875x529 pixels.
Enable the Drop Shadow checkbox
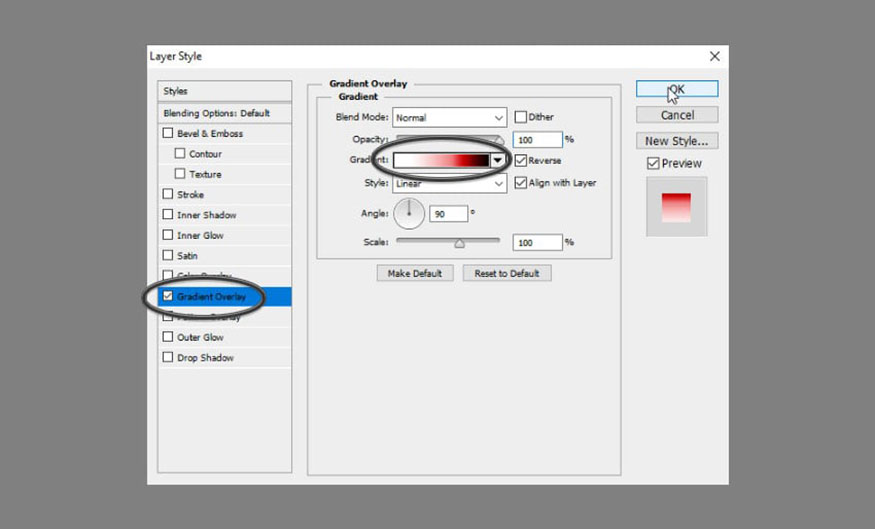point(168,357)
